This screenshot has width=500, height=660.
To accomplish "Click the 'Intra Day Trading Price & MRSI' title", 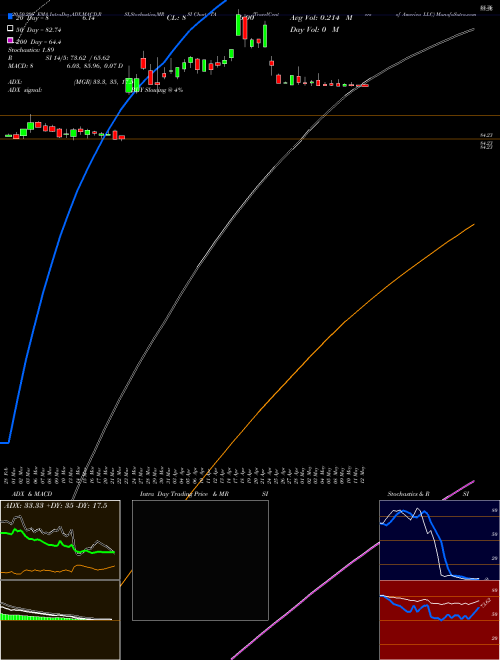I will coord(204,494).
